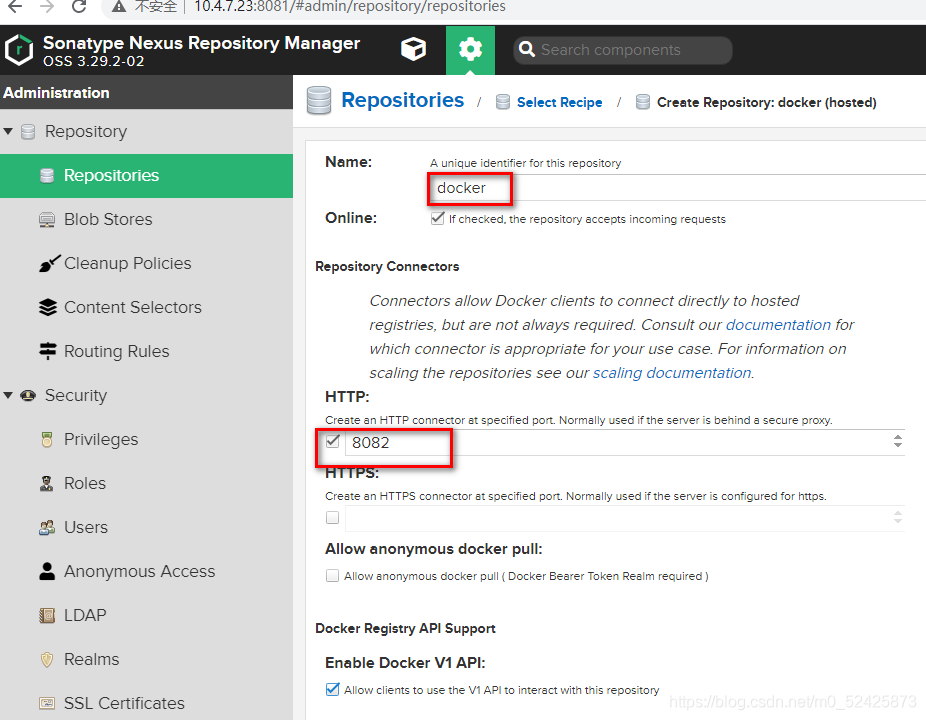Open the documentation link

click(778, 325)
